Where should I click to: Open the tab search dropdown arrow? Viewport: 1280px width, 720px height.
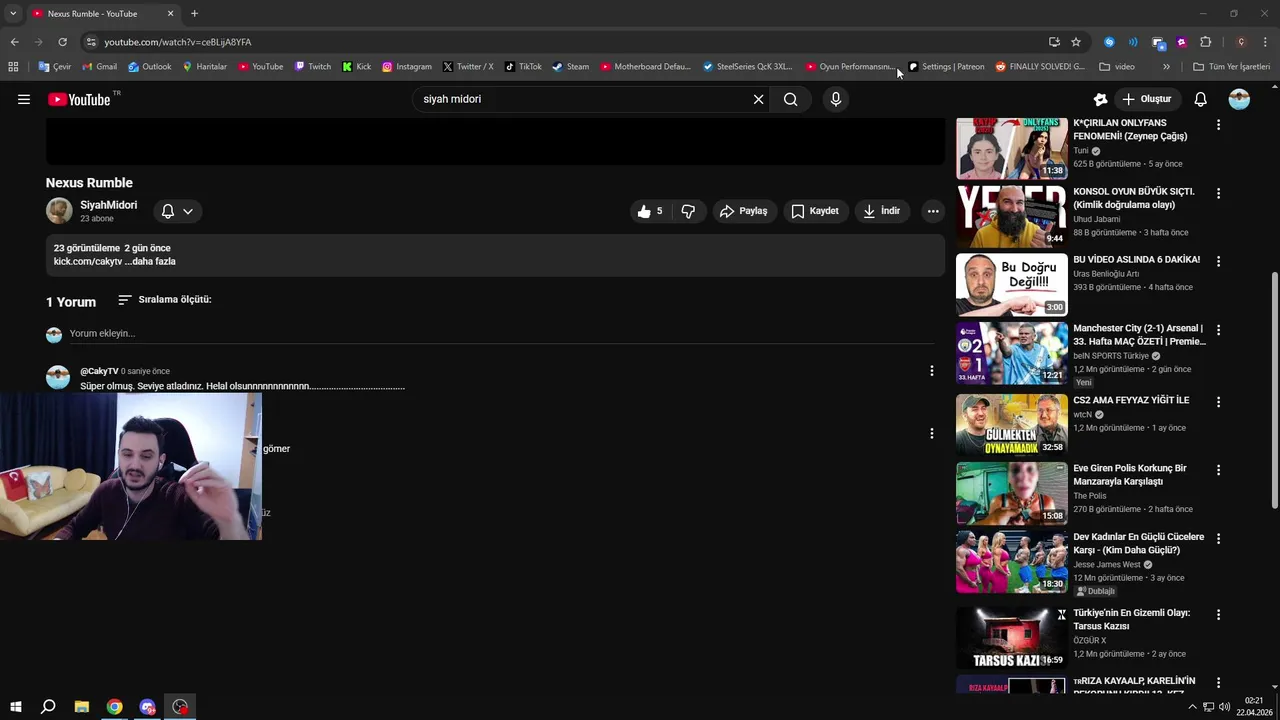click(13, 14)
